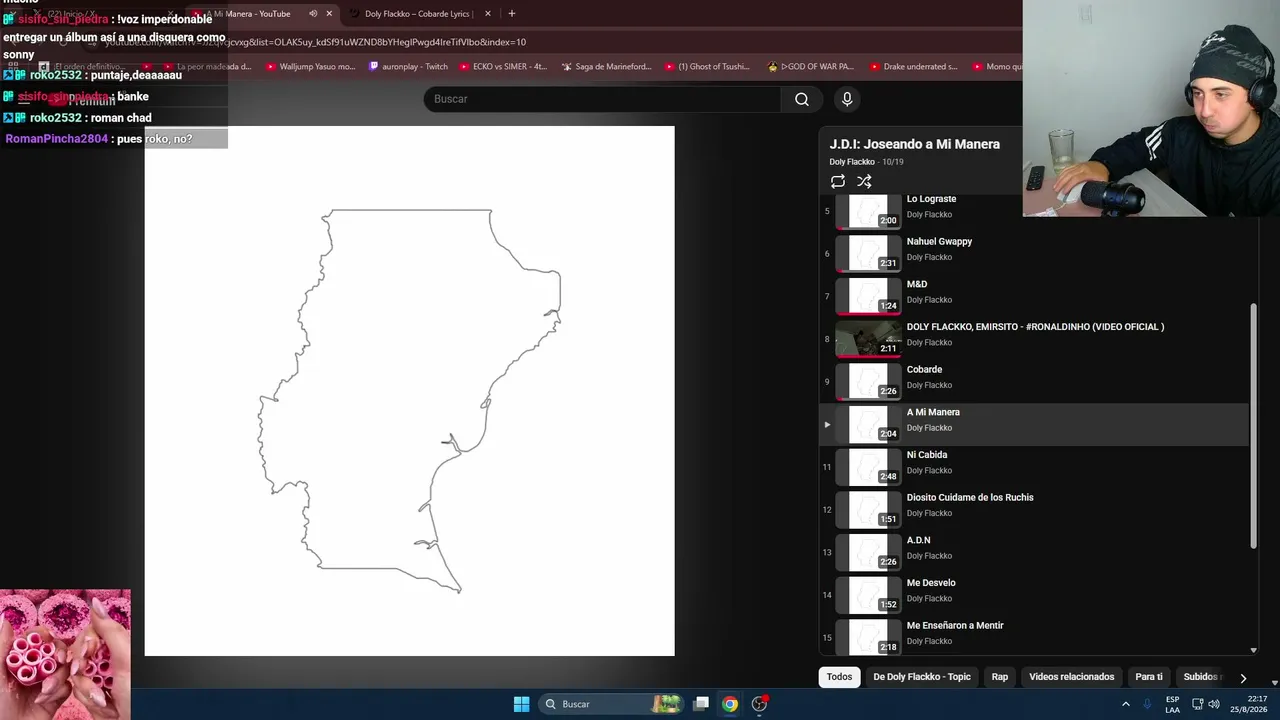Image resolution: width=1280 pixels, height=720 pixels.
Task: Click M&D song title in playlist
Action: click(x=917, y=284)
